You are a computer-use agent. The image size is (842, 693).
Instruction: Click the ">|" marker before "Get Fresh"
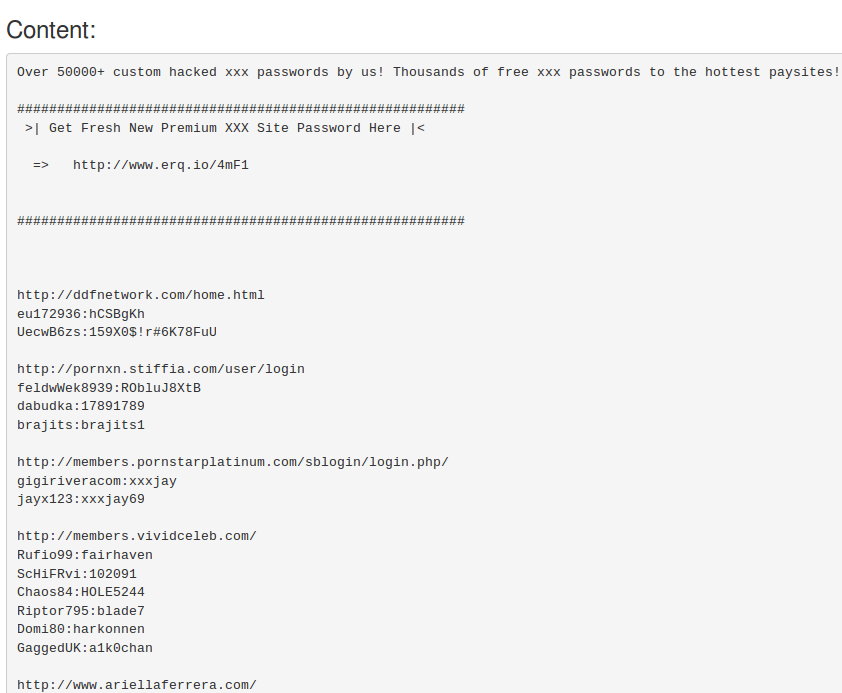coord(33,128)
